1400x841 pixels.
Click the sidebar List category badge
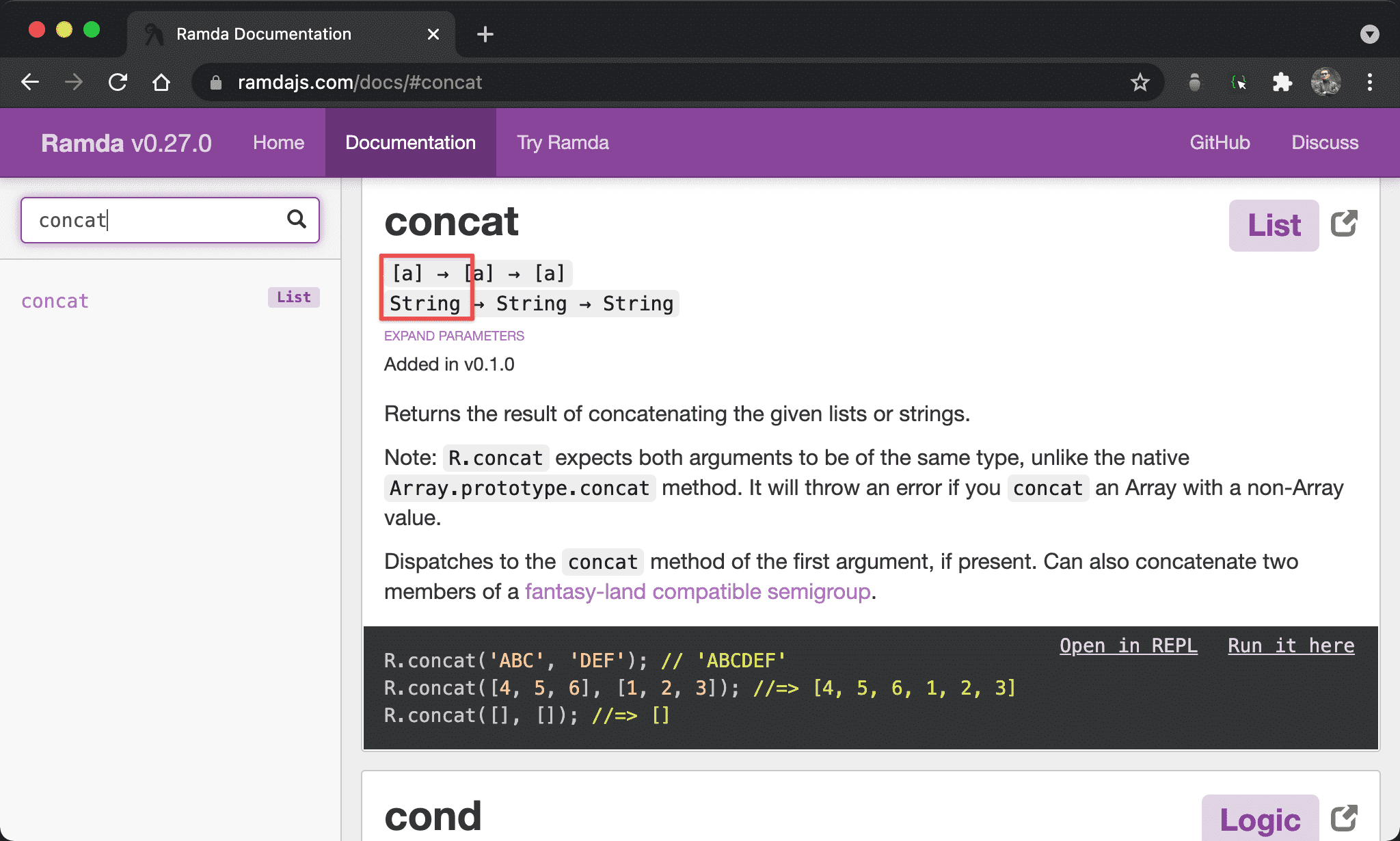[293, 297]
